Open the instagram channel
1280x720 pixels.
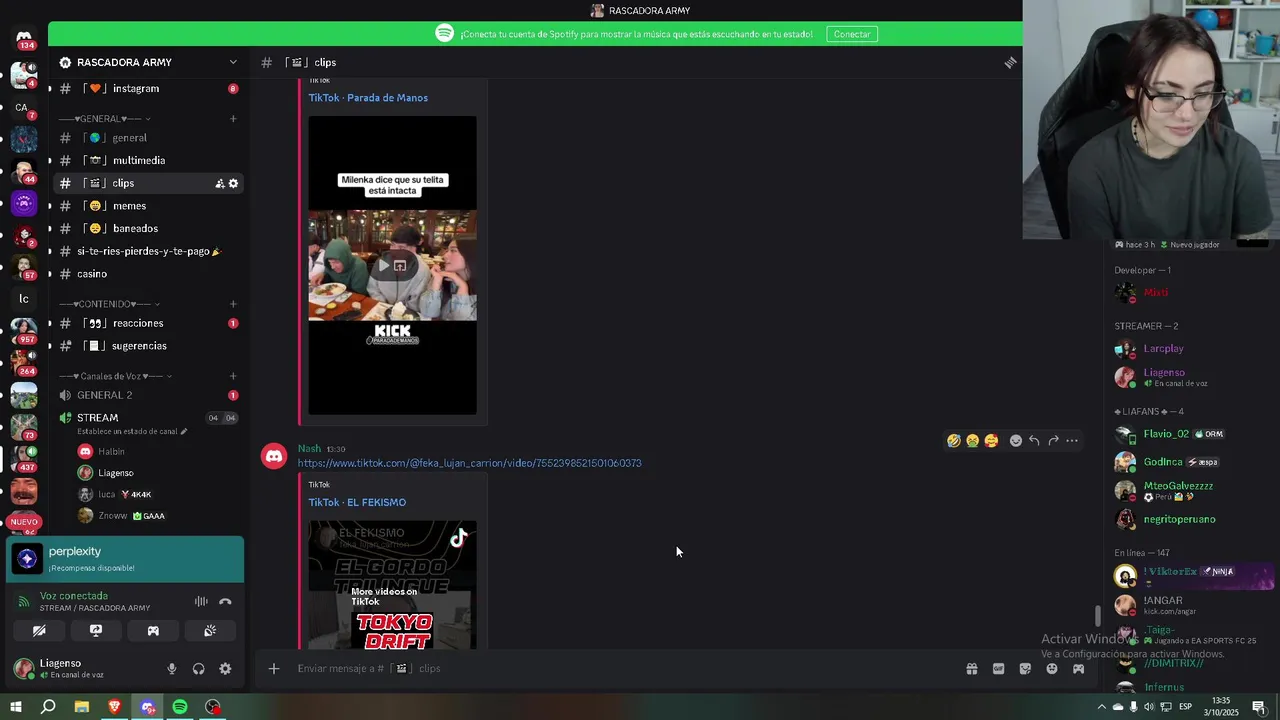pyautogui.click(x=148, y=89)
